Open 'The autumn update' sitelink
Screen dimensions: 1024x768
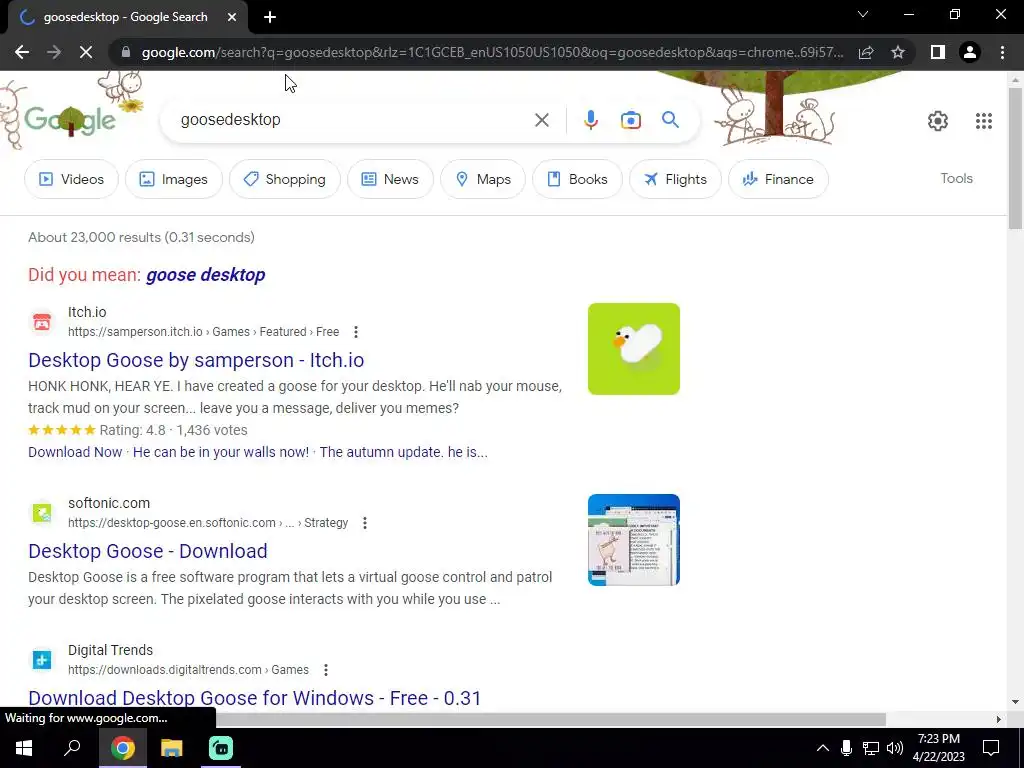pyautogui.click(x=403, y=452)
